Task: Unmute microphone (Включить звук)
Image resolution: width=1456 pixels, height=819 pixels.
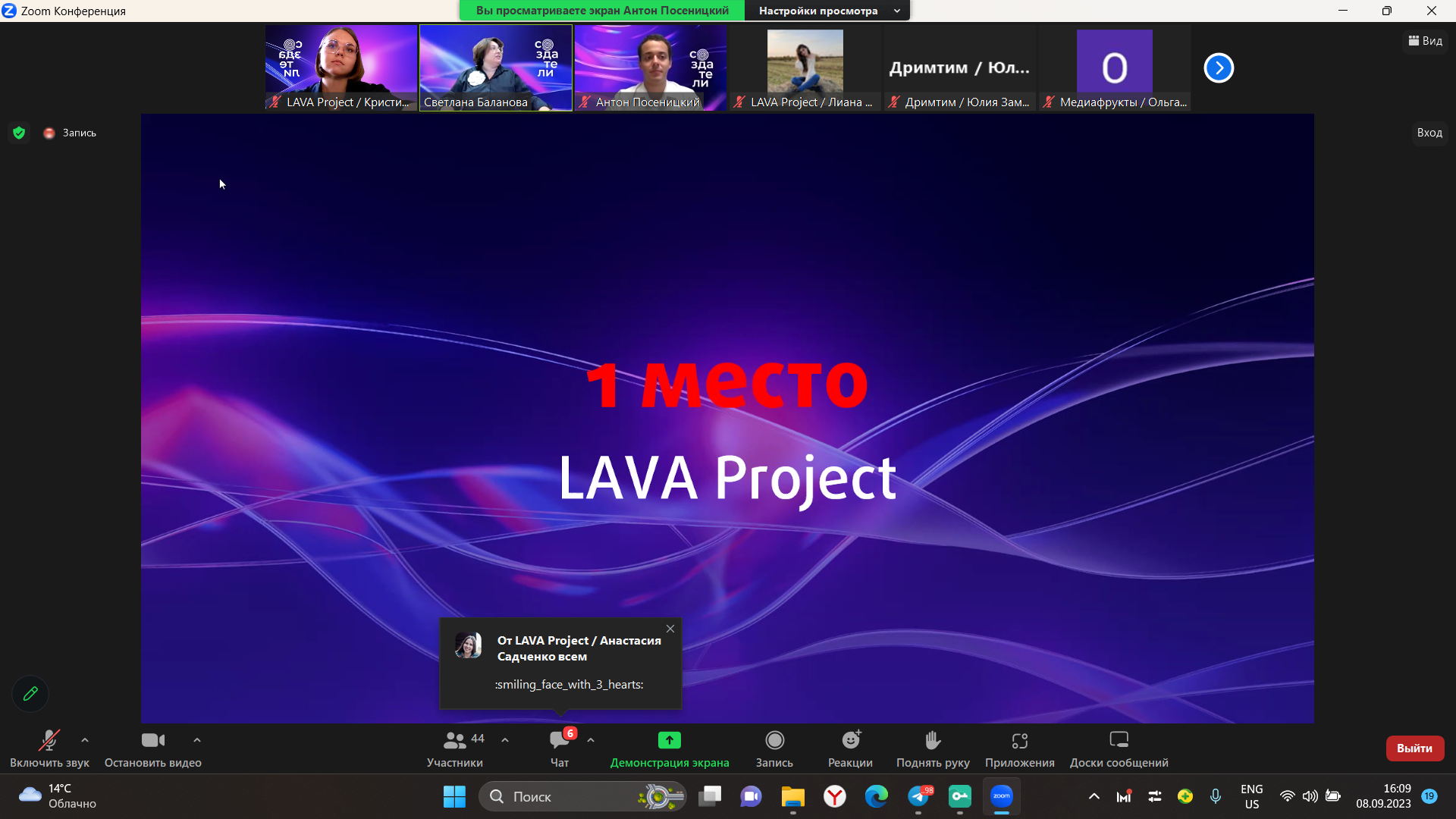Action: pos(49,740)
